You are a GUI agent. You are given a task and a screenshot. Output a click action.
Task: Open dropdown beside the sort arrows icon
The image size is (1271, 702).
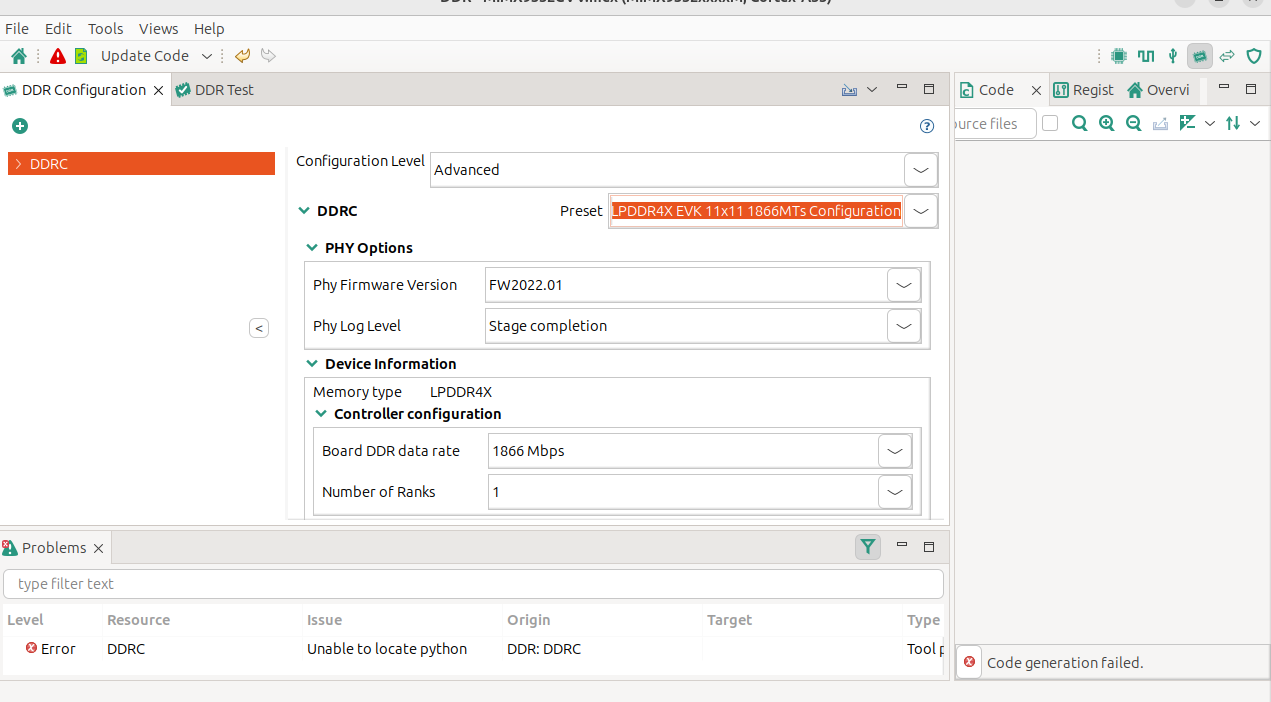[1255, 123]
